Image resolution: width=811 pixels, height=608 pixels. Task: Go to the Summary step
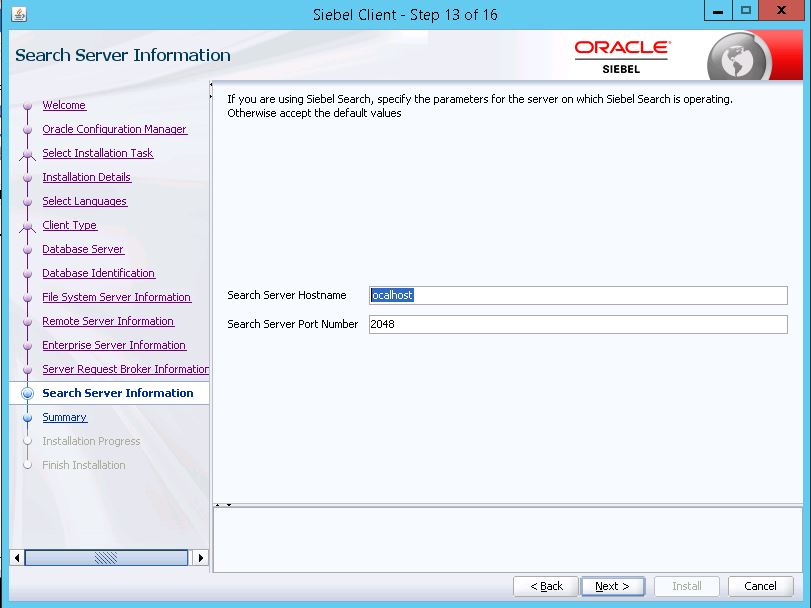64,417
